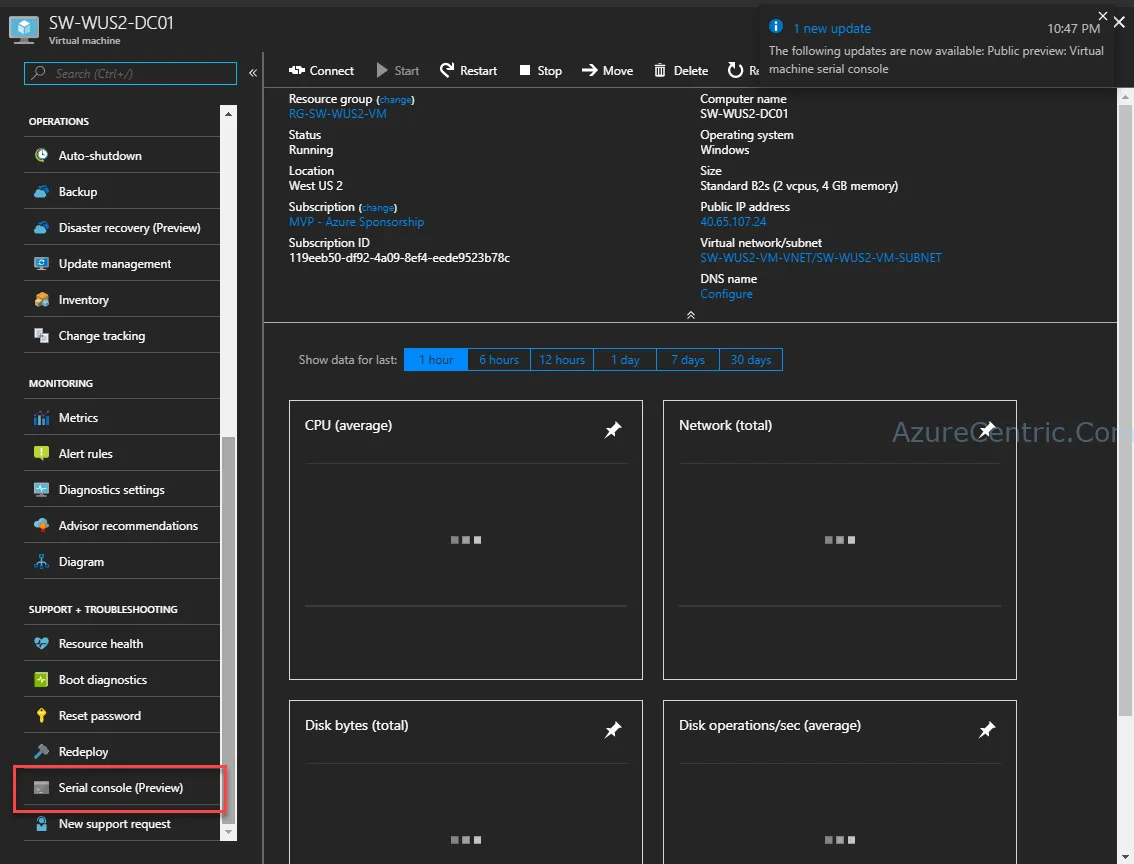Show data for last 30 days
The width and height of the screenshot is (1134, 864).
[751, 360]
